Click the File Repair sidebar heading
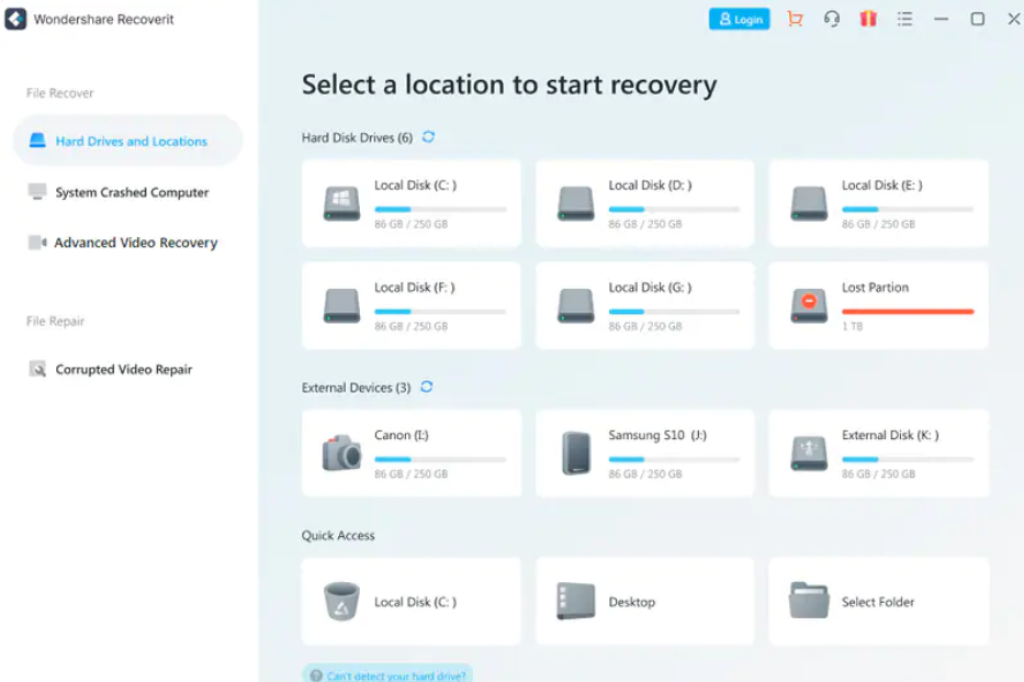The width and height of the screenshot is (1024, 682). (x=56, y=321)
